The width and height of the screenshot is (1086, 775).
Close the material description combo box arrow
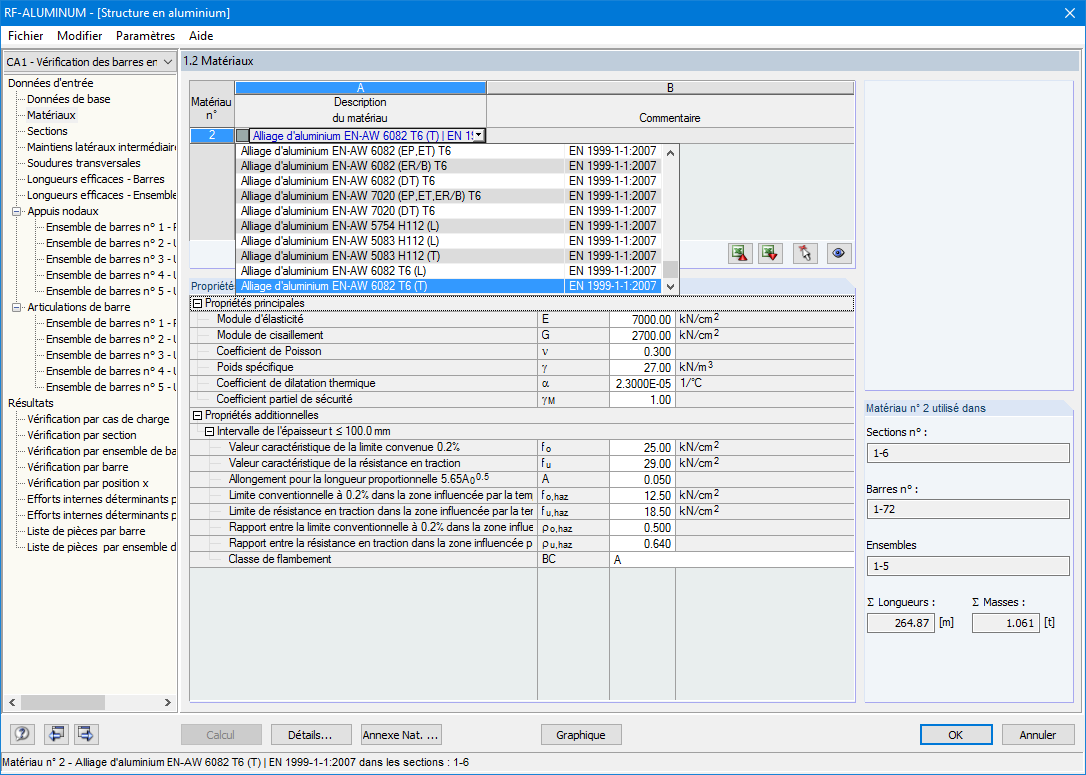coord(479,136)
